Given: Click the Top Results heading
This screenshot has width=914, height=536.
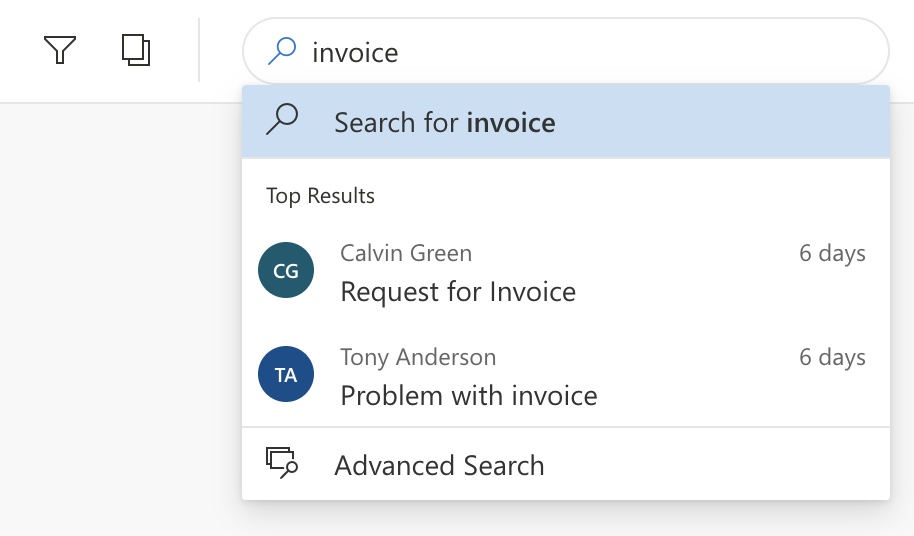Looking at the screenshot, I should (x=320, y=196).
